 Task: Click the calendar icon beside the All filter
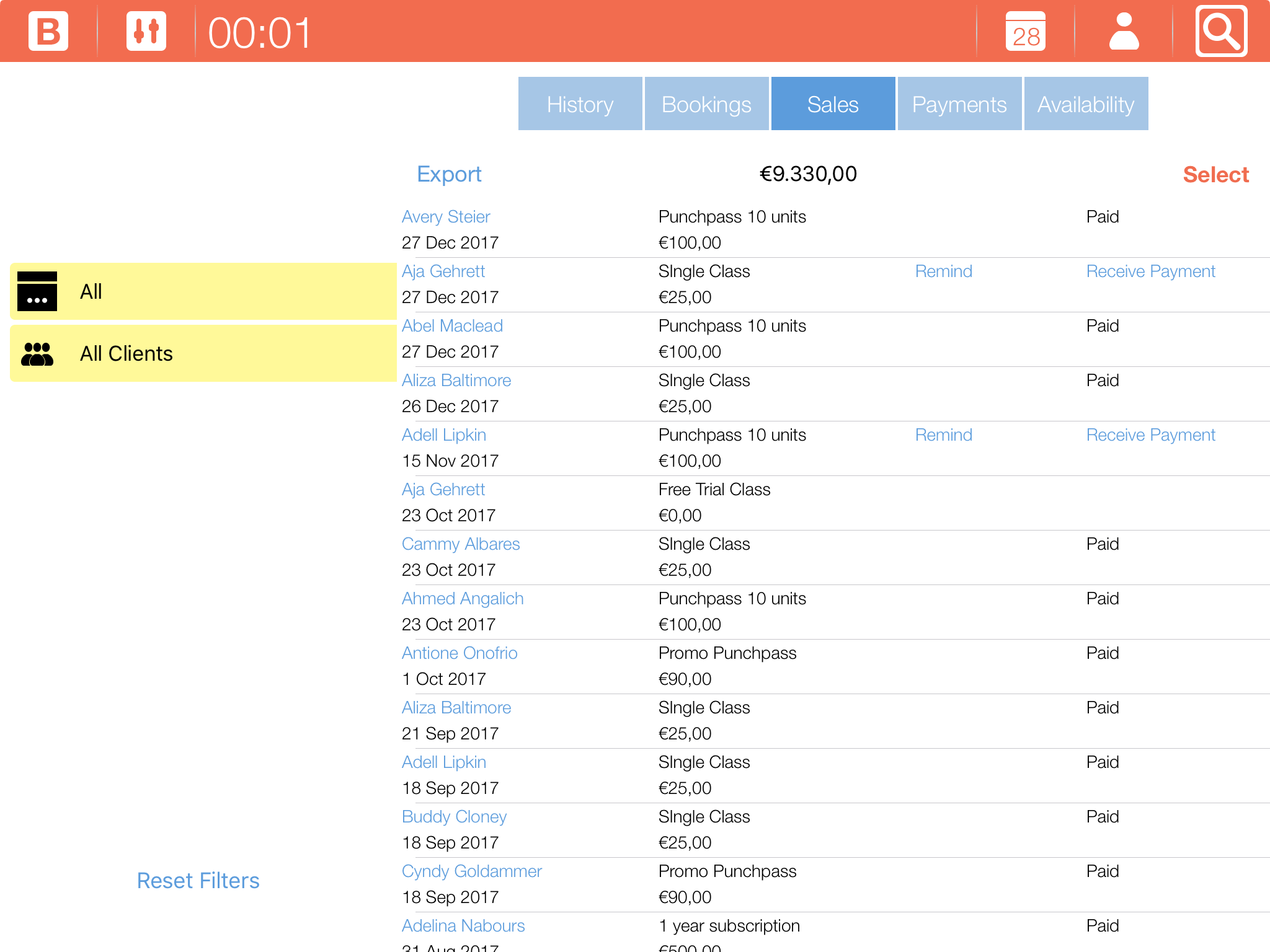tap(37, 291)
